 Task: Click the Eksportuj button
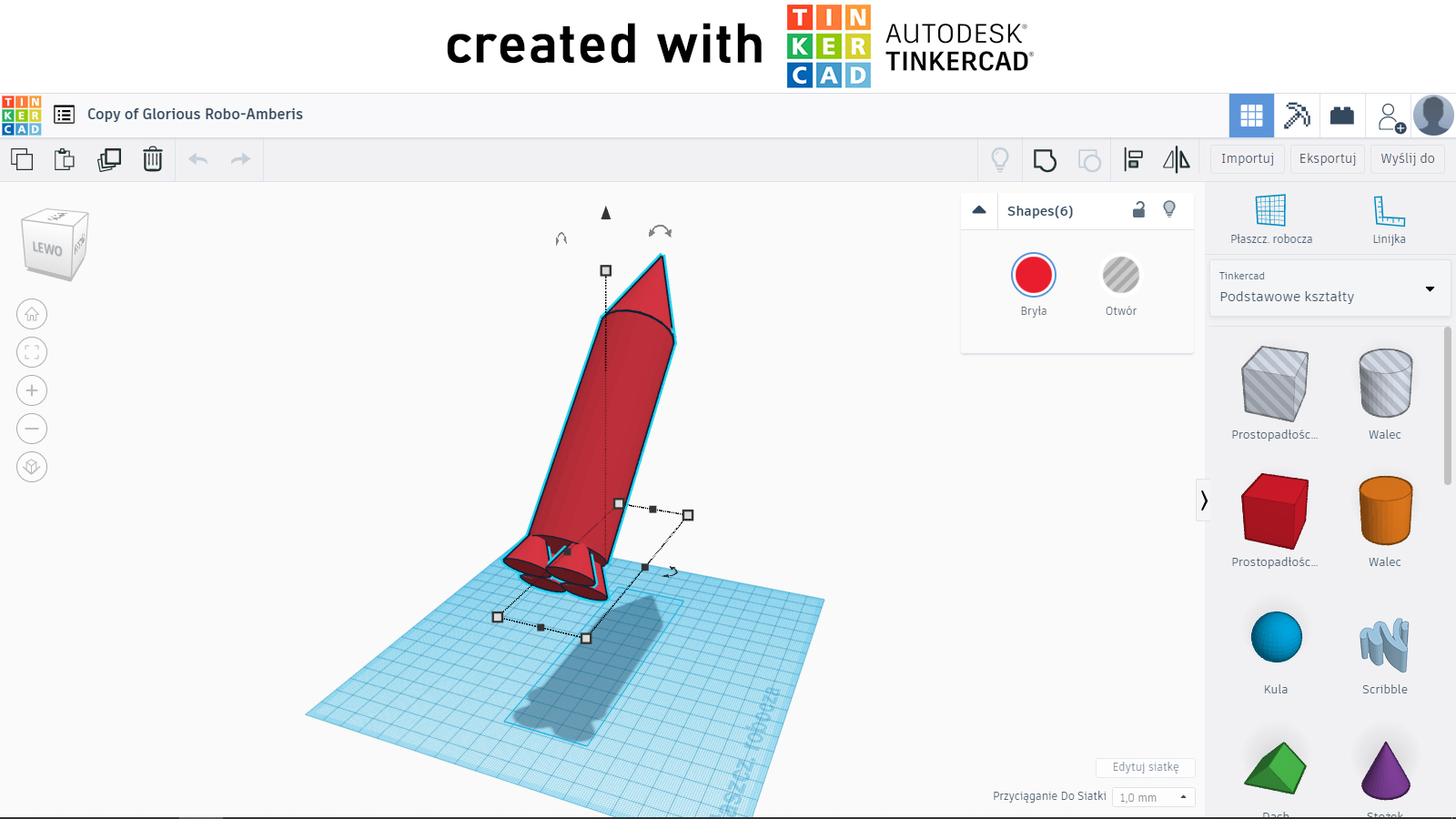point(1328,158)
